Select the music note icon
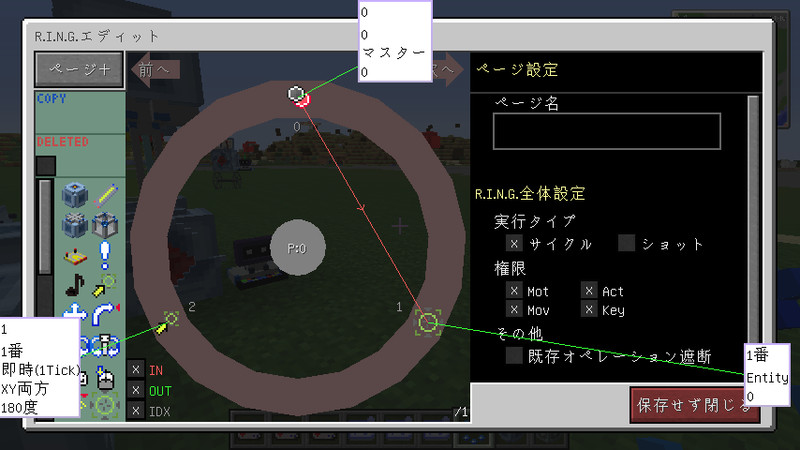800x450 pixels. tap(75, 285)
